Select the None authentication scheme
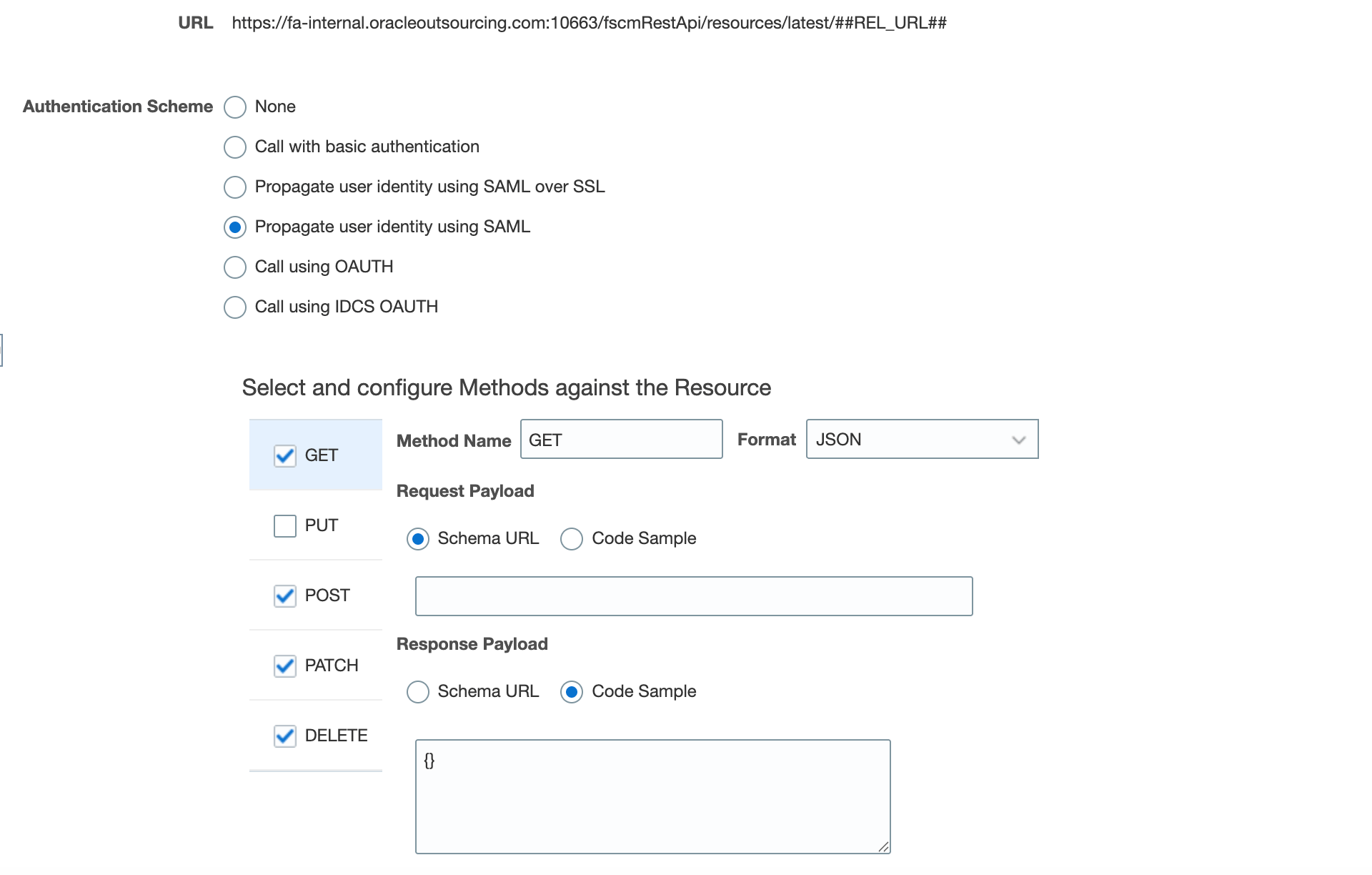1372x875 pixels. 235,107
